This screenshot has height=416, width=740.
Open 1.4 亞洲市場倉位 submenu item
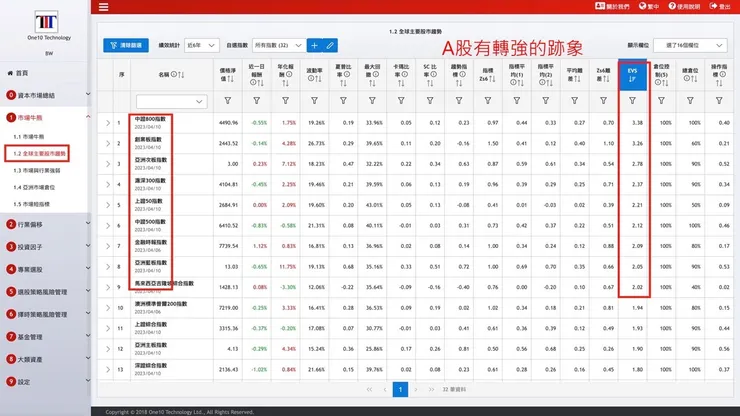coord(34,187)
